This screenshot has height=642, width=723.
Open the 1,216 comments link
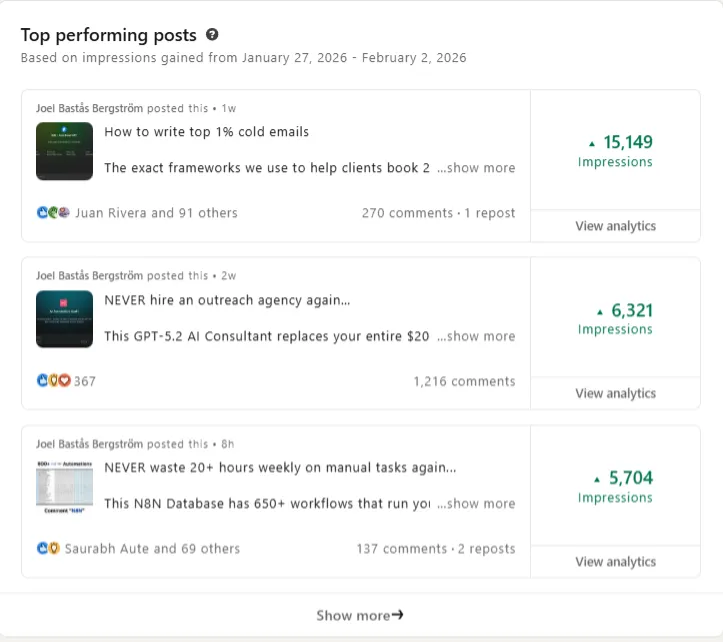[x=464, y=381]
